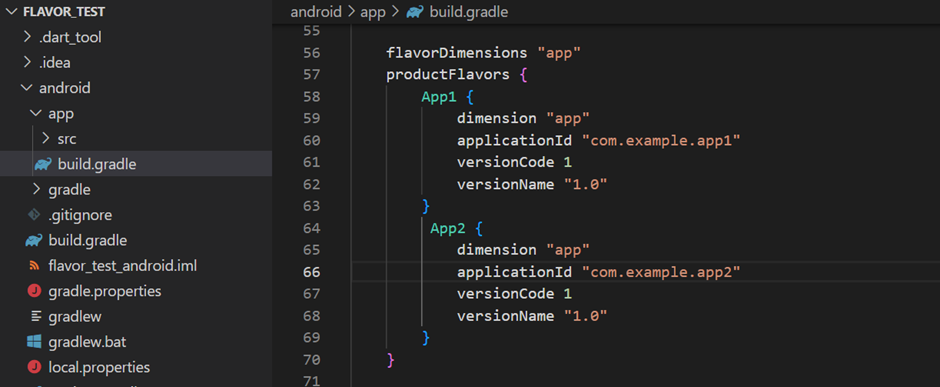Screen dimensions: 940x387
Task: Click versionCode on line 61
Action: tap(505, 162)
